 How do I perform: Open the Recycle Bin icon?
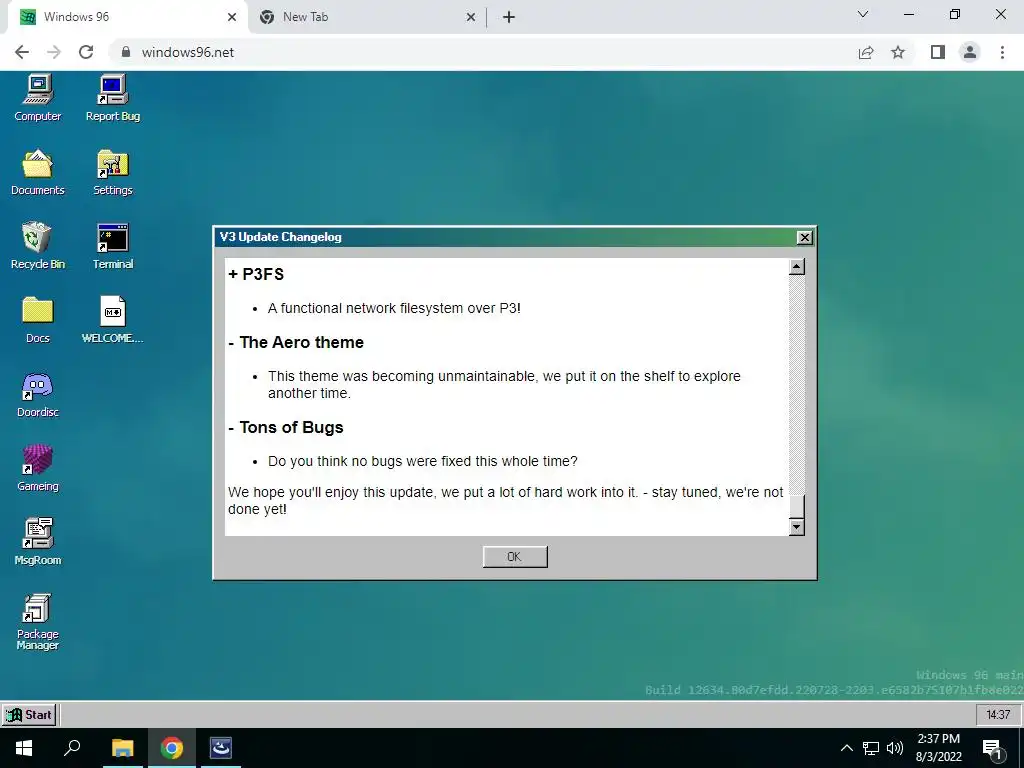37,246
